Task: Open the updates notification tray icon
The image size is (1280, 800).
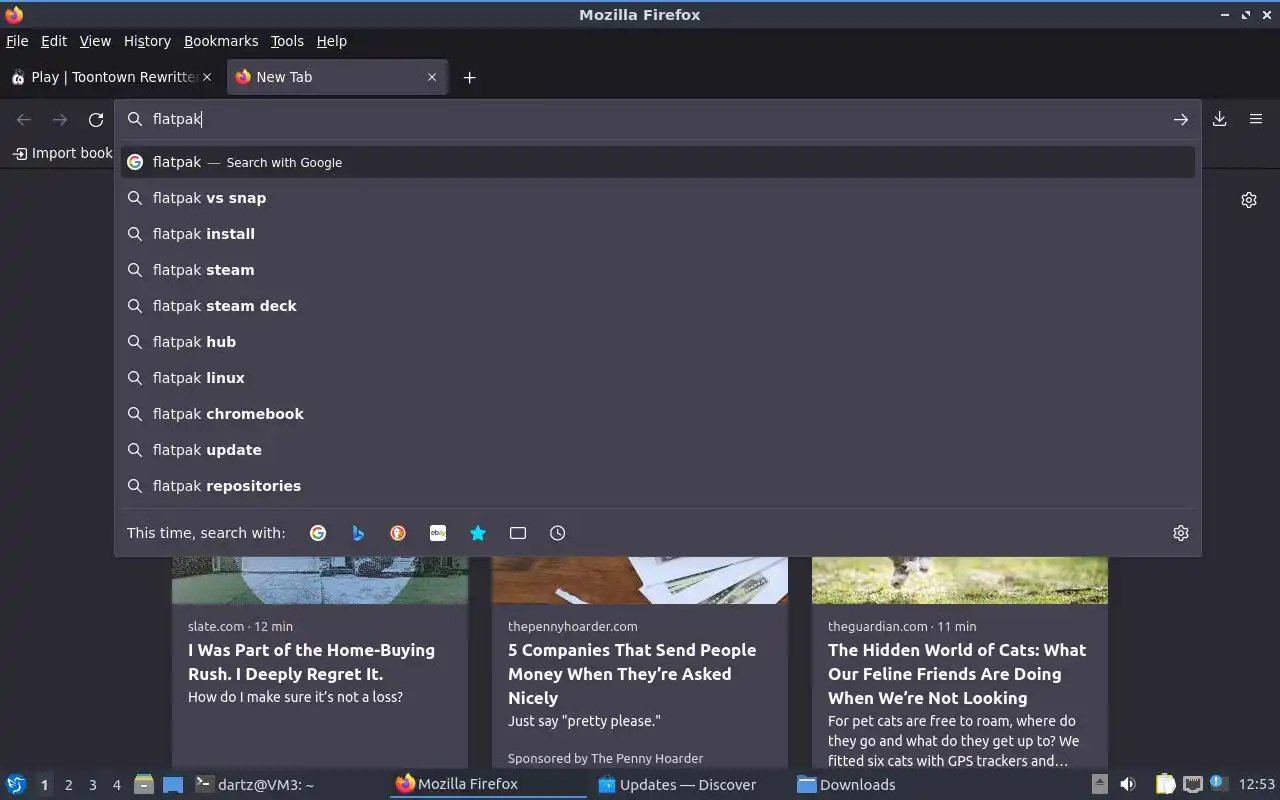Action: click(x=1217, y=783)
